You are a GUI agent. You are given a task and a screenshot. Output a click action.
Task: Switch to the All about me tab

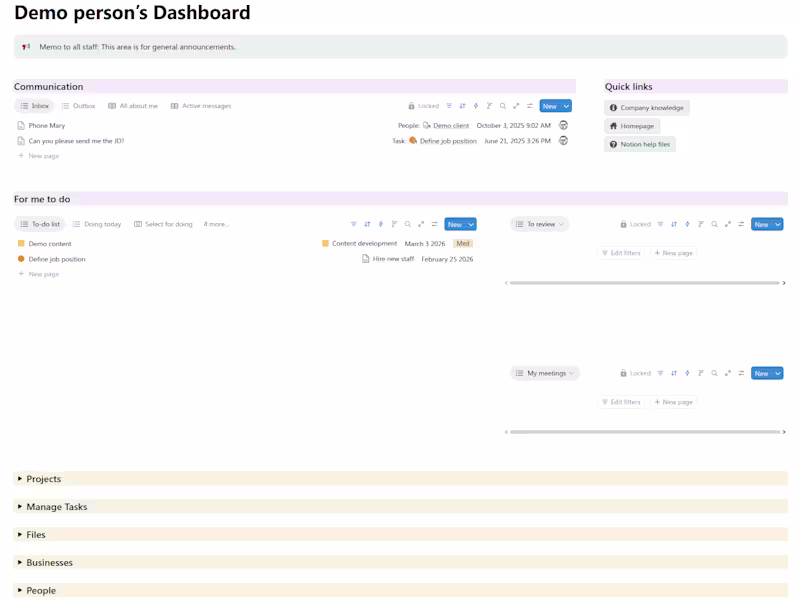pos(133,106)
